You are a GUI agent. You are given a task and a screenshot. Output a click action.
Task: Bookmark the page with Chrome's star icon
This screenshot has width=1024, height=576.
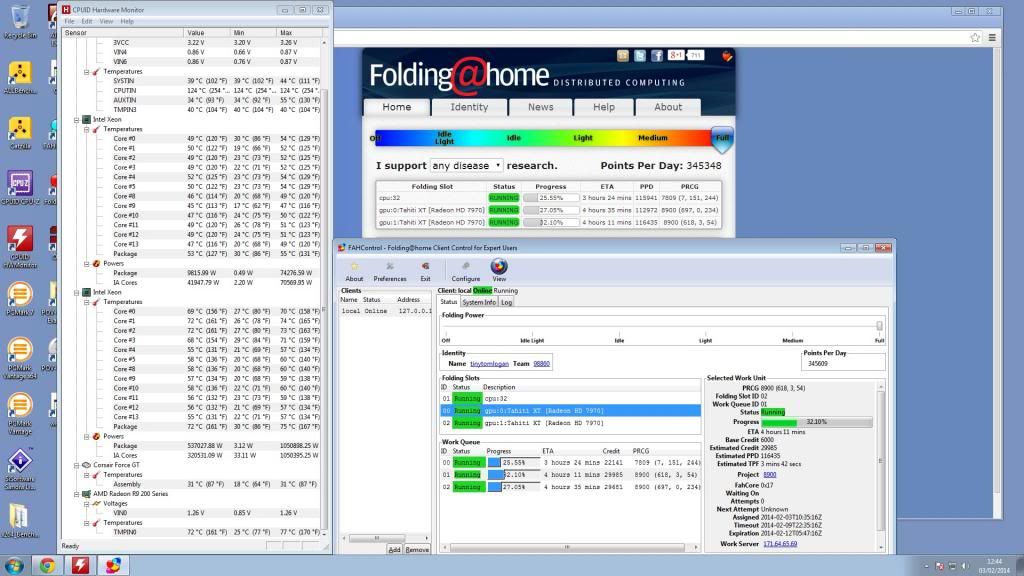pyautogui.click(x=975, y=38)
